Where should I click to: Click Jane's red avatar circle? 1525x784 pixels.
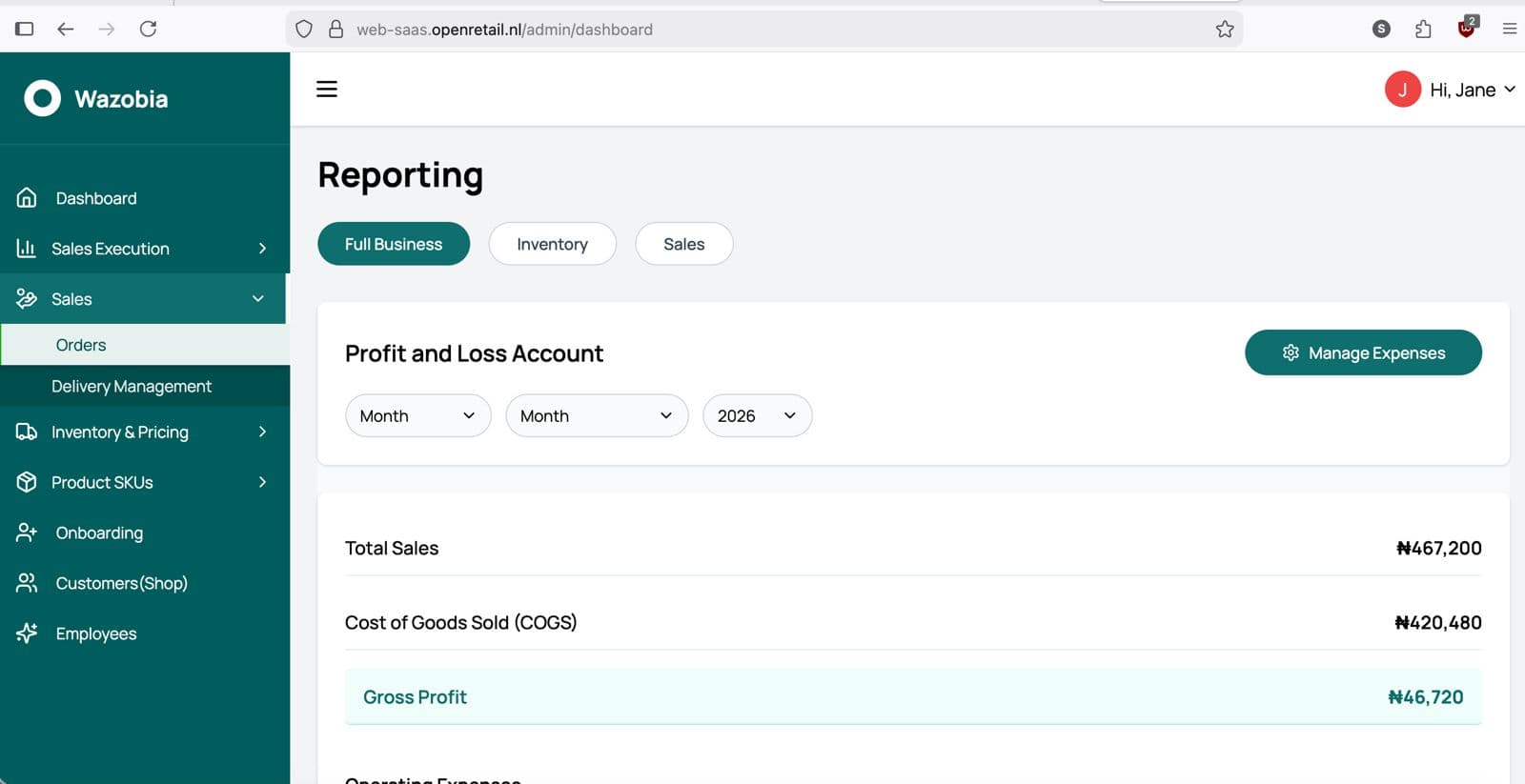click(1402, 90)
